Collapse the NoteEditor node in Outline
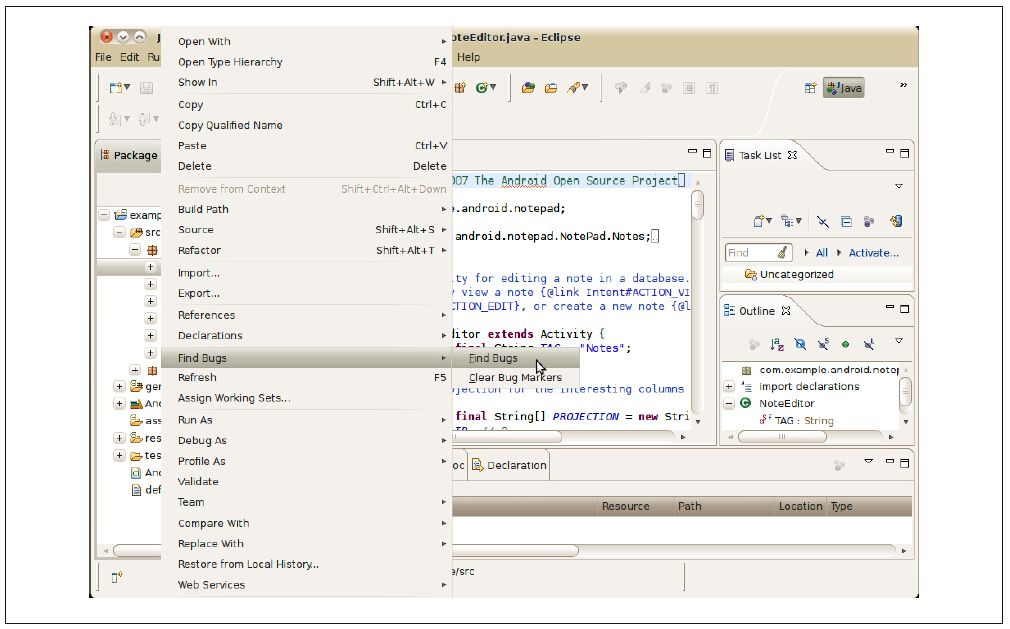The width and height of the screenshot is (1010, 629). point(729,404)
